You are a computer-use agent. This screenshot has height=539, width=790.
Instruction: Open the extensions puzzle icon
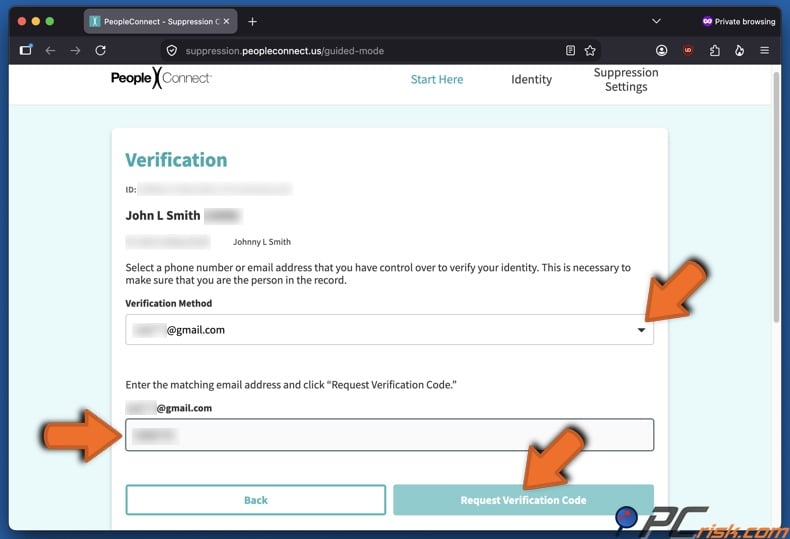[x=714, y=50]
